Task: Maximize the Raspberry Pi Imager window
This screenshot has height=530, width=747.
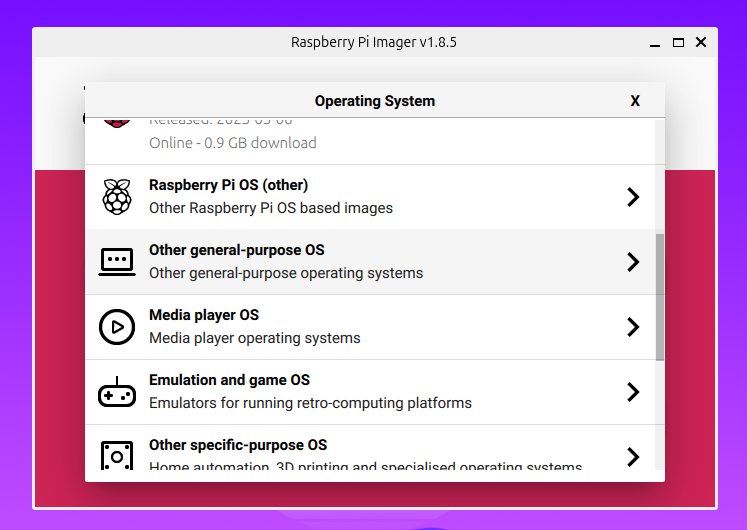Action: [678, 43]
